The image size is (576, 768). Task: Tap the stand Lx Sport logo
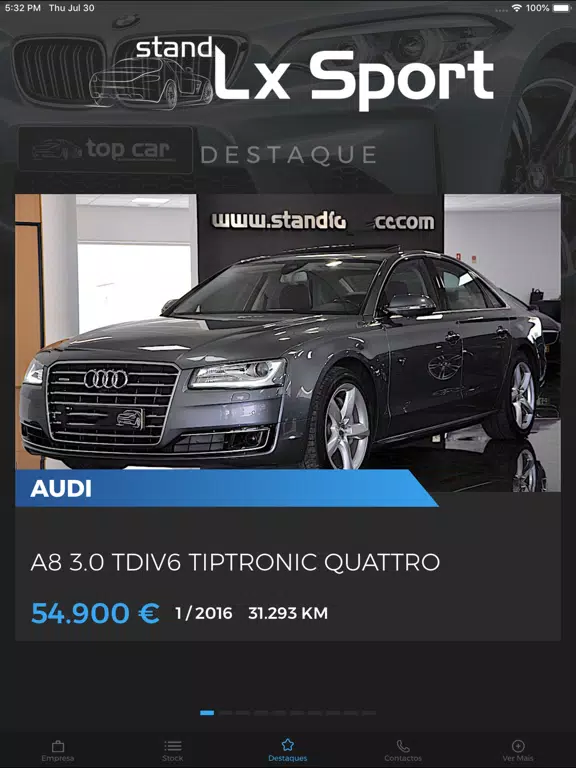pos(291,73)
